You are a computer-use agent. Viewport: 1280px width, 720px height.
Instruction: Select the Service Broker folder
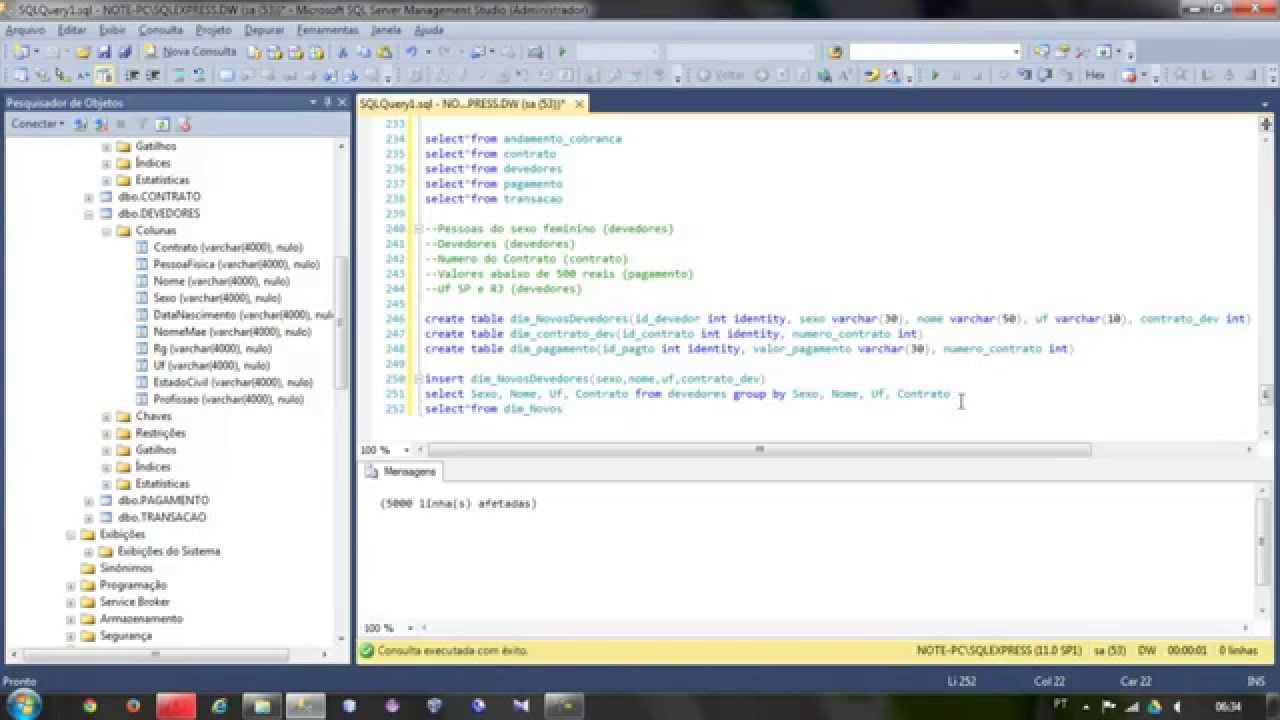click(x=135, y=602)
